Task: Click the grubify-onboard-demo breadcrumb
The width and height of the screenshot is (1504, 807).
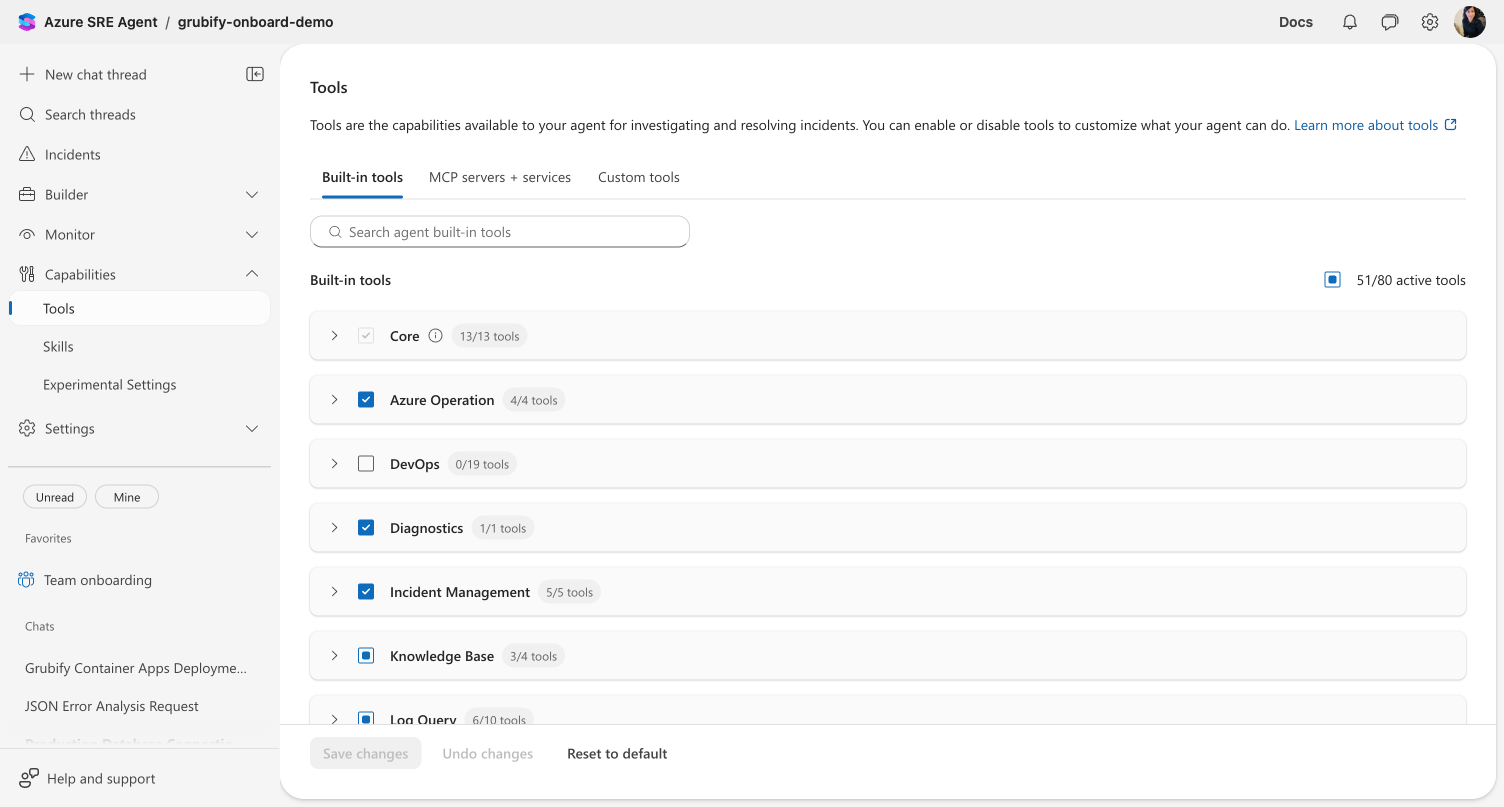Action: (x=256, y=22)
